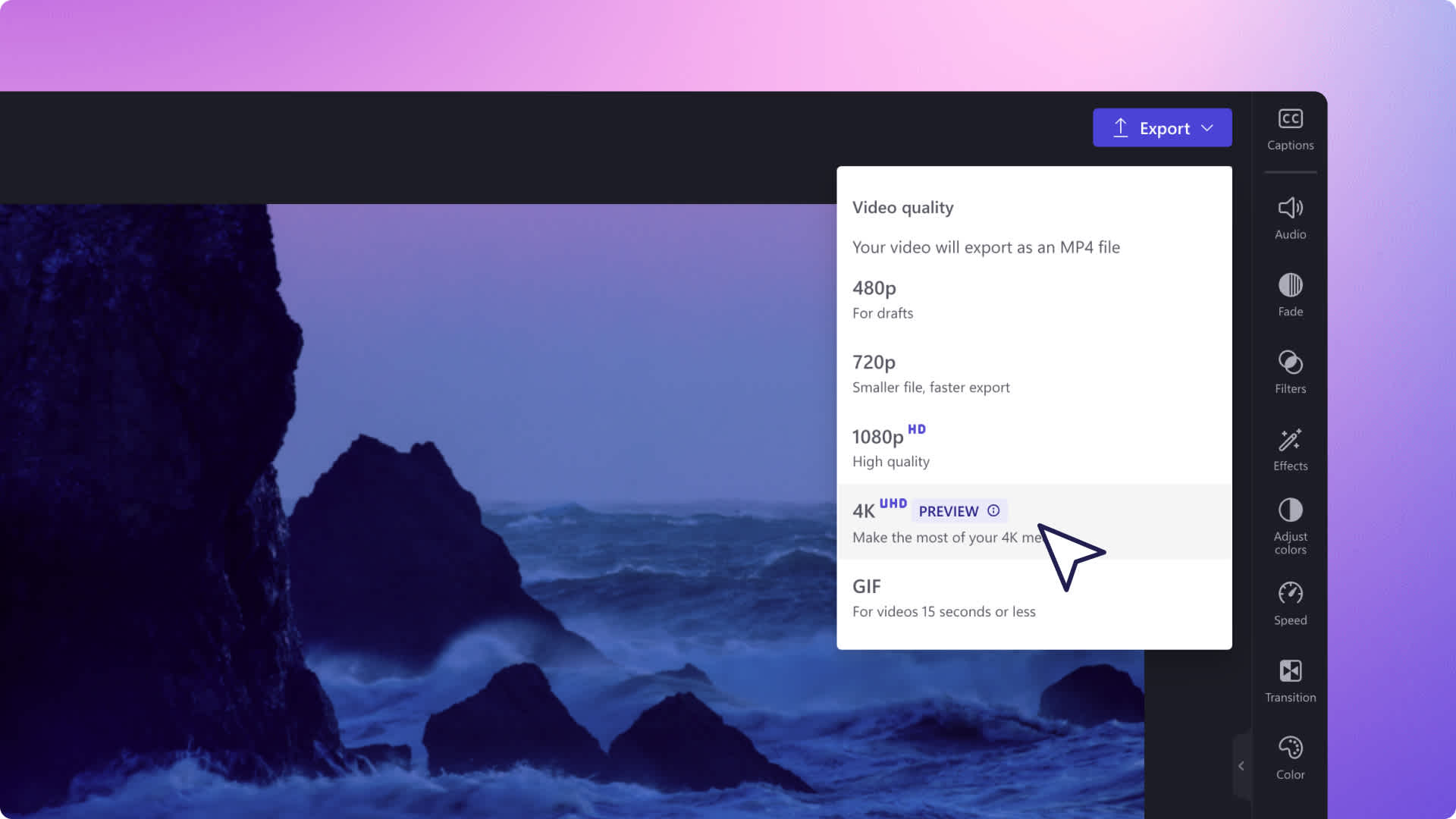1456x819 pixels.
Task: Open the Transition panel
Action: pos(1290,680)
